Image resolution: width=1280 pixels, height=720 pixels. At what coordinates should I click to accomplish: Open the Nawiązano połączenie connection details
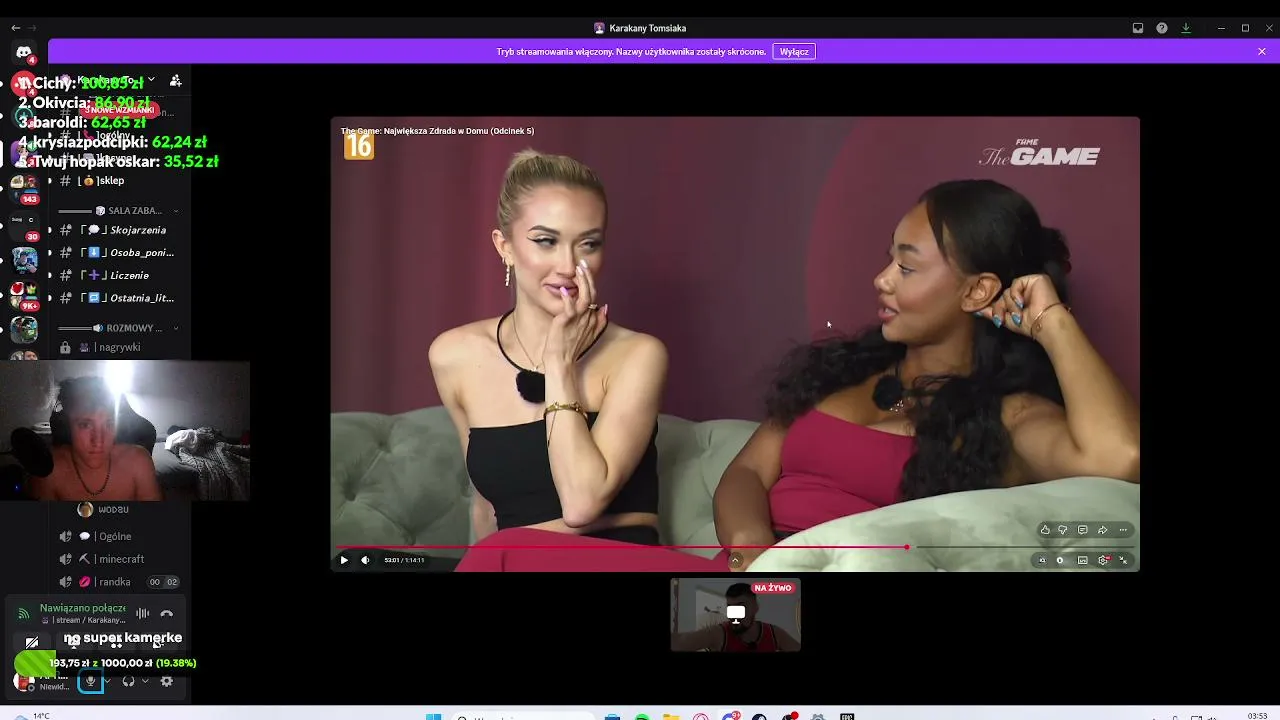(x=83, y=608)
